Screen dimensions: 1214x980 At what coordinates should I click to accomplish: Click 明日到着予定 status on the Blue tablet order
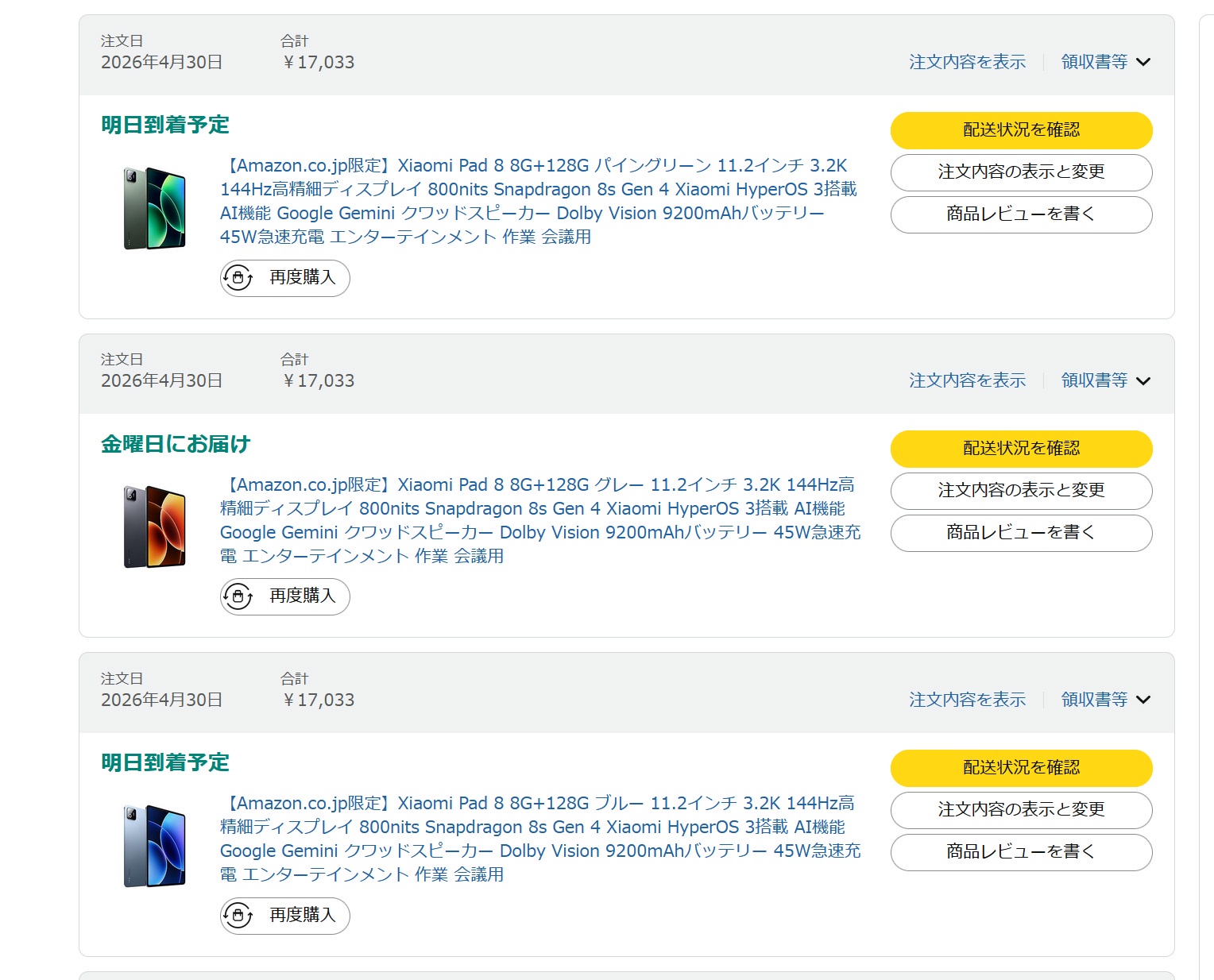click(165, 762)
